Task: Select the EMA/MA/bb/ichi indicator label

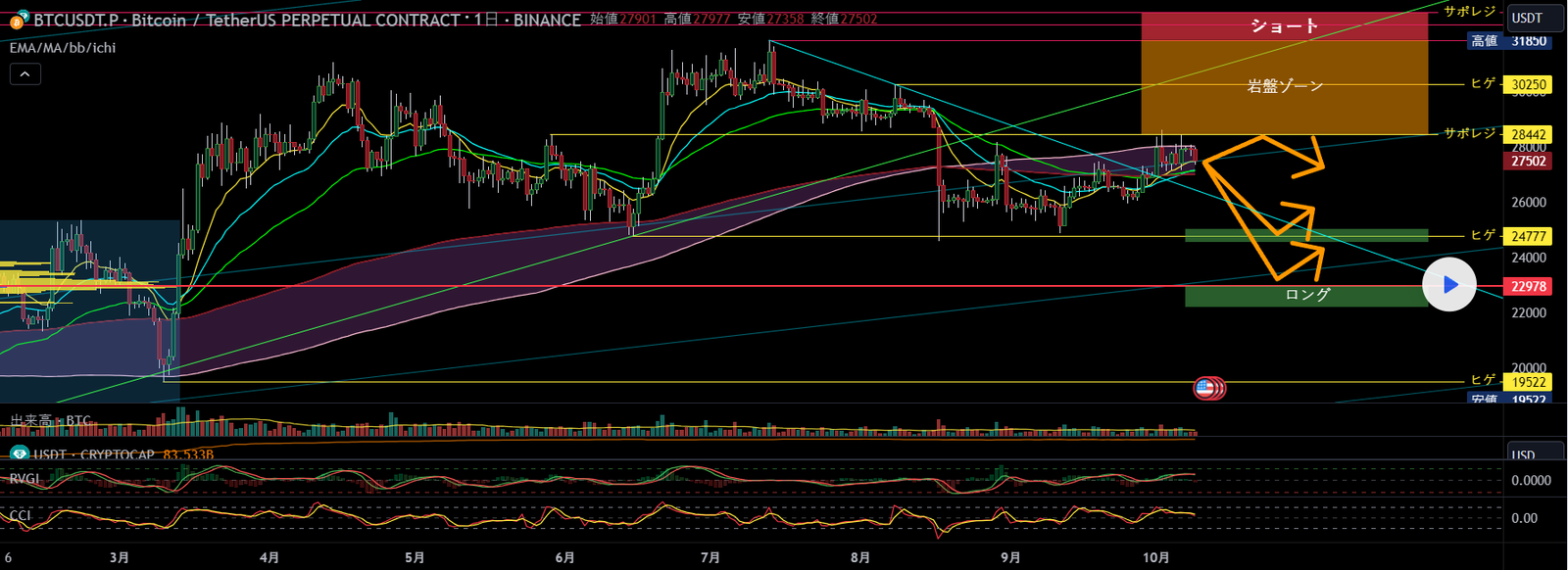Action: tap(63, 47)
